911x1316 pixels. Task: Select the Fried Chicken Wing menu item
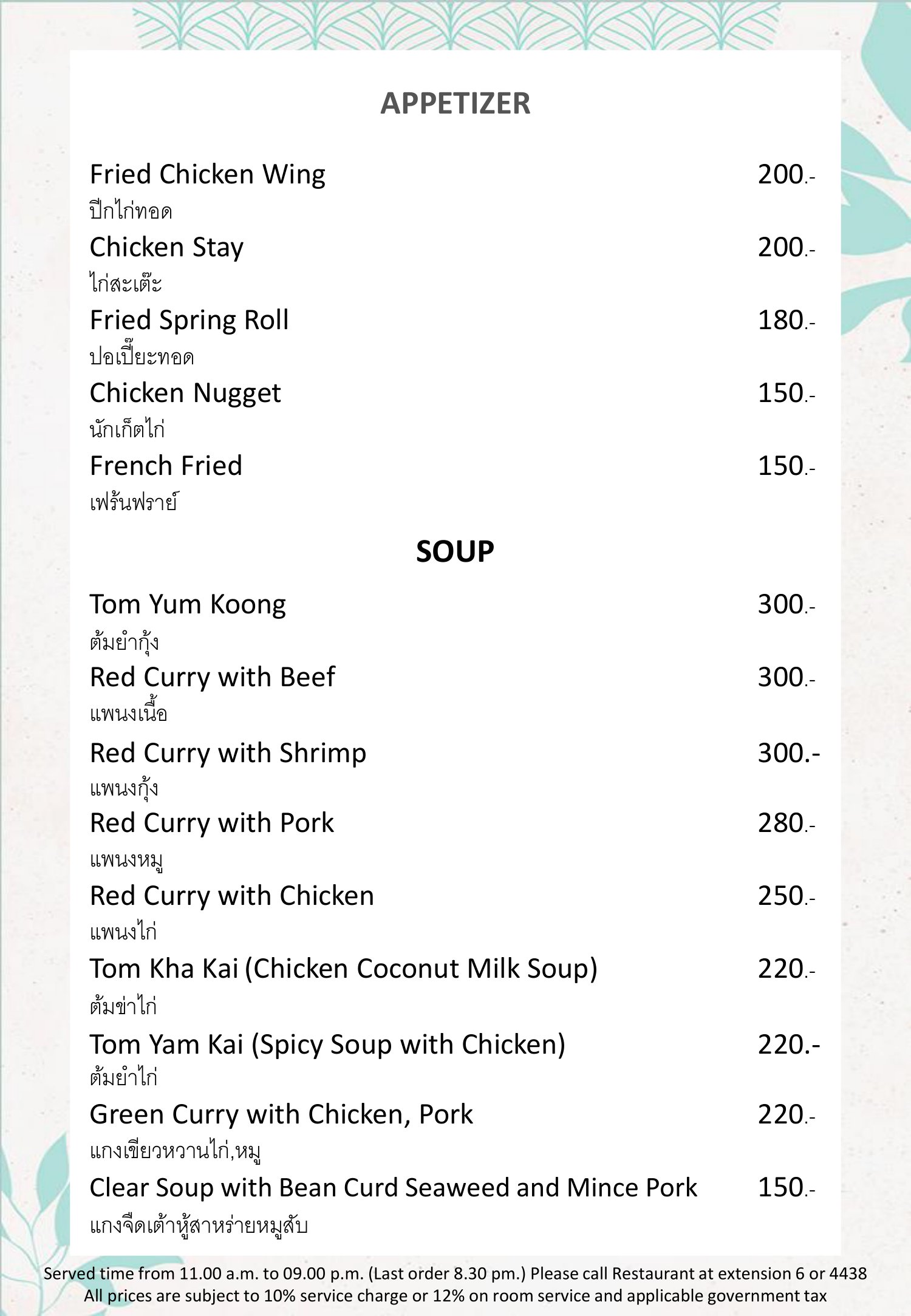(x=207, y=174)
